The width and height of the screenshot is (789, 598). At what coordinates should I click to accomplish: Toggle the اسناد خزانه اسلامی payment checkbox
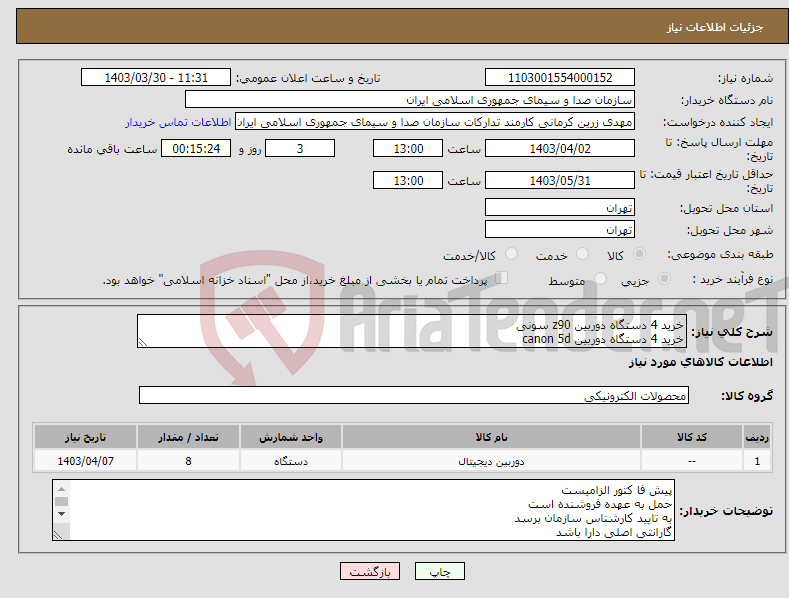tap(502, 278)
